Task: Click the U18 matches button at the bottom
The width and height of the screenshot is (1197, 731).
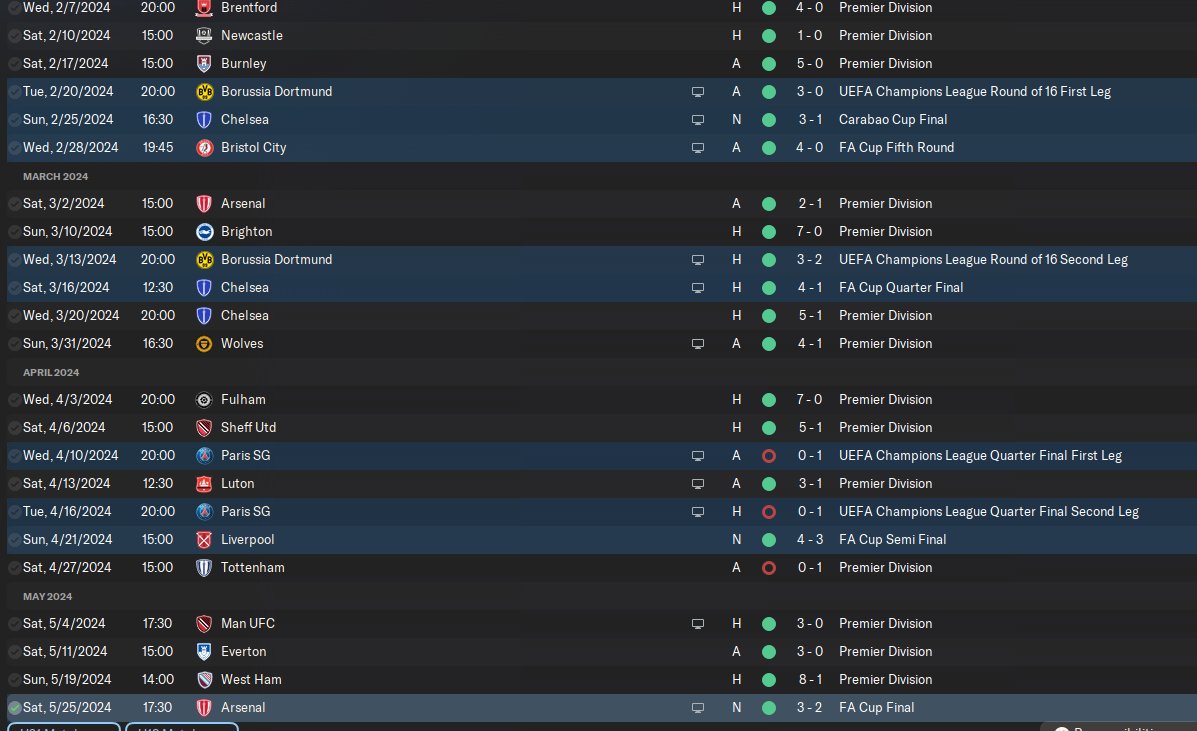Action: point(182,727)
